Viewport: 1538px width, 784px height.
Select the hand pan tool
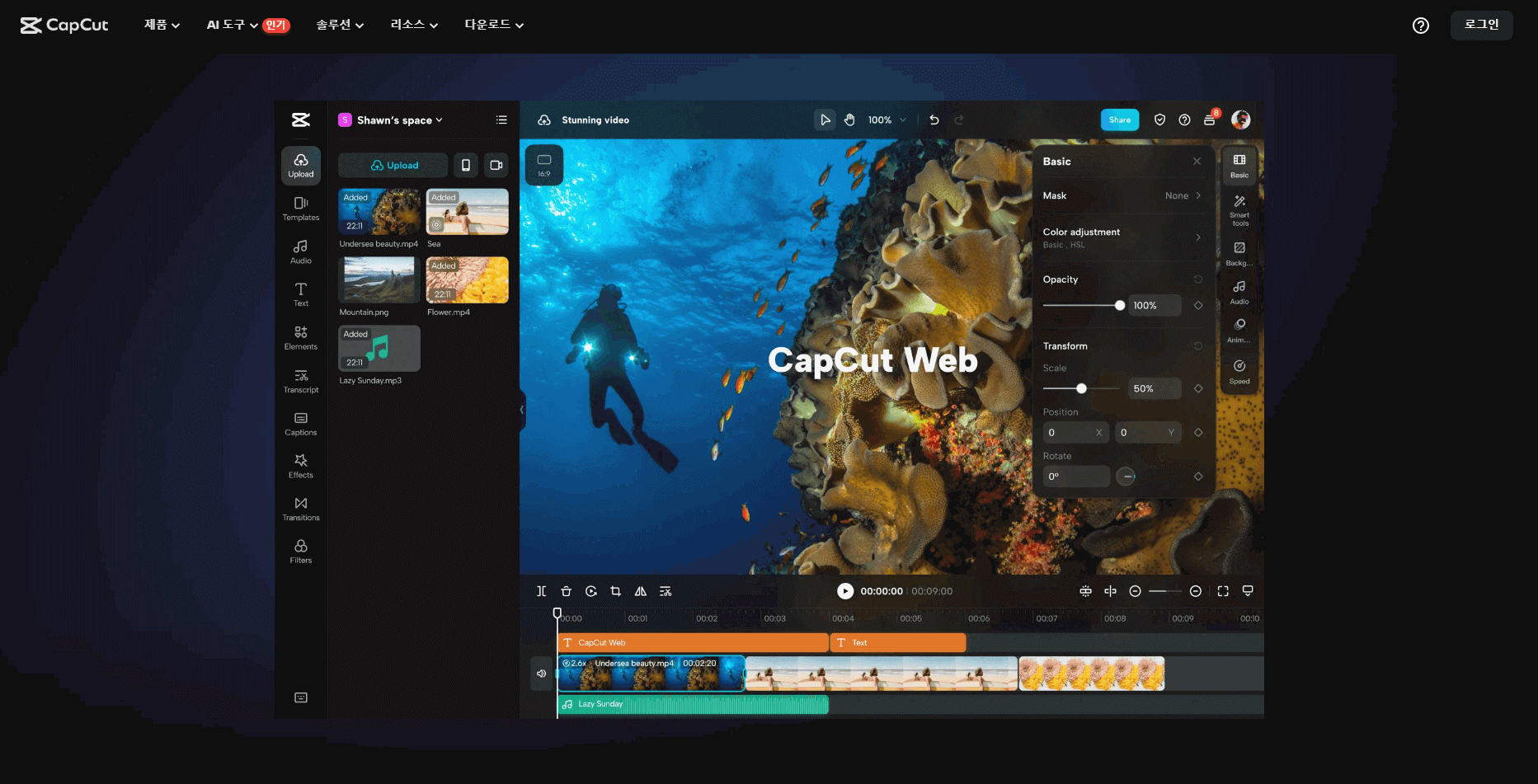pyautogui.click(x=849, y=120)
